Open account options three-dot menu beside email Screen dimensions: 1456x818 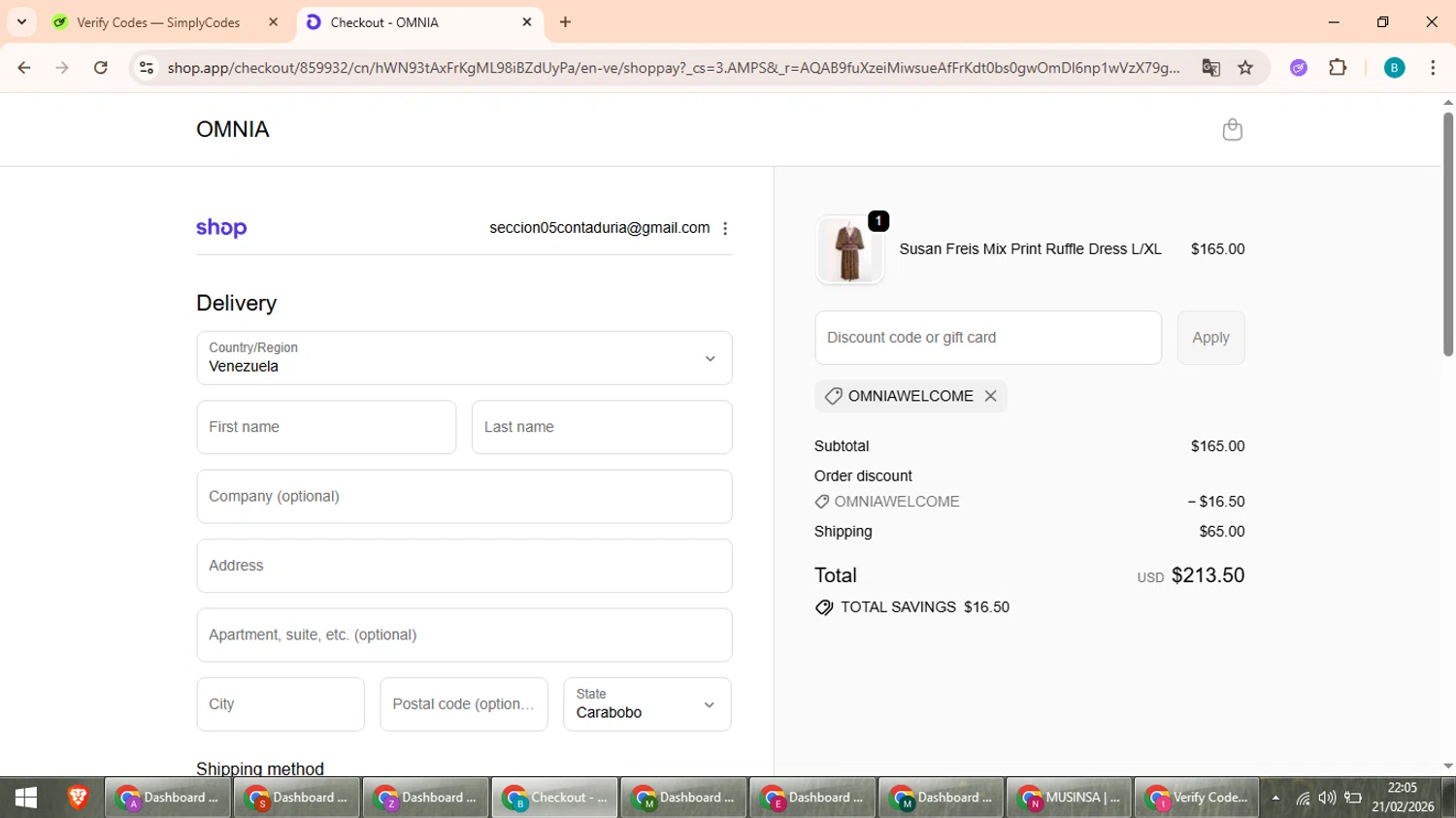pyautogui.click(x=725, y=228)
